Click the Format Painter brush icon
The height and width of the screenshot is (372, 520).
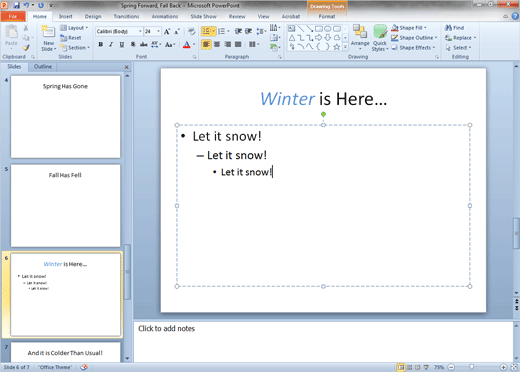(26, 48)
